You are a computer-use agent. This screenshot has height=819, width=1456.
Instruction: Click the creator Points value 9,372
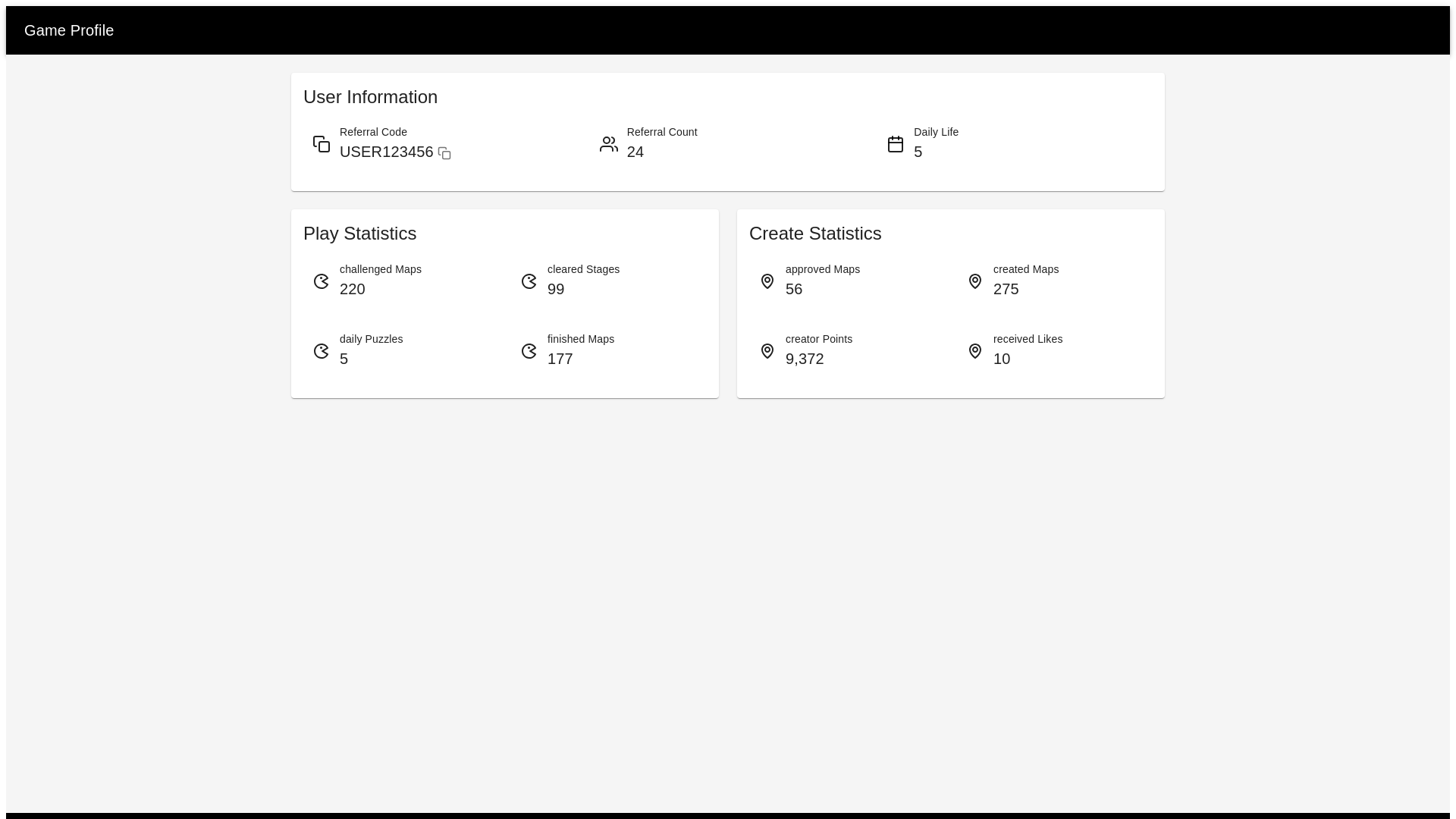pos(805,359)
